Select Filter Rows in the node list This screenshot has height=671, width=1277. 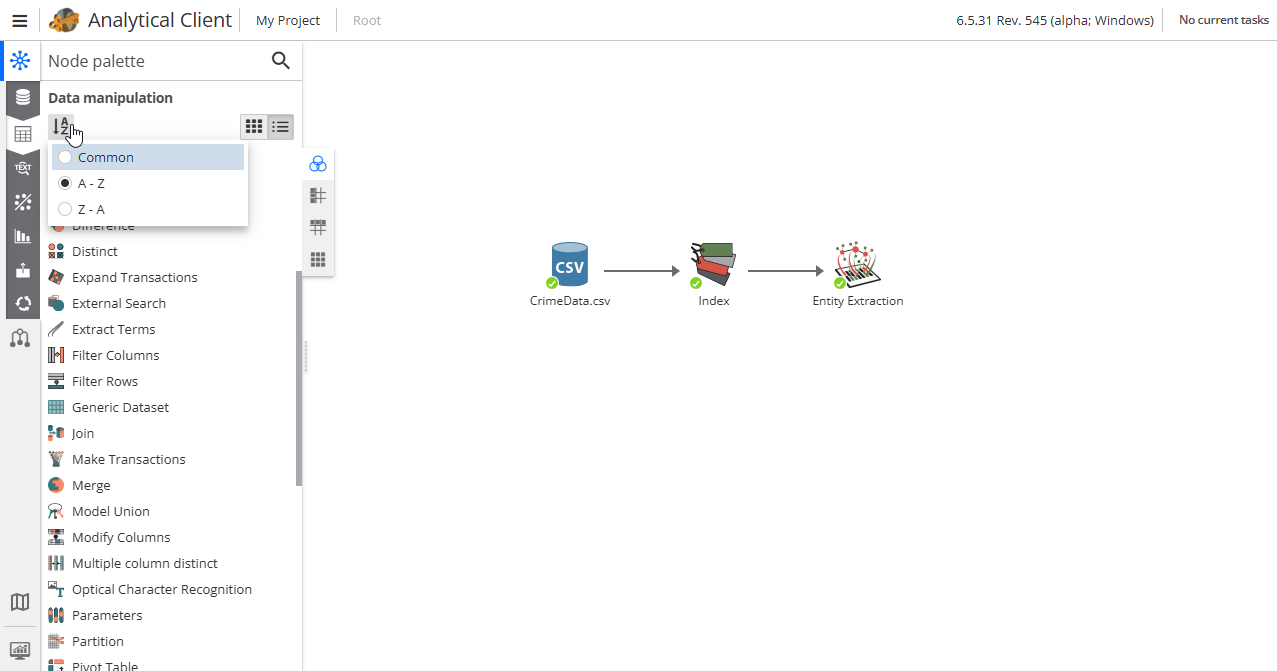click(x=105, y=381)
